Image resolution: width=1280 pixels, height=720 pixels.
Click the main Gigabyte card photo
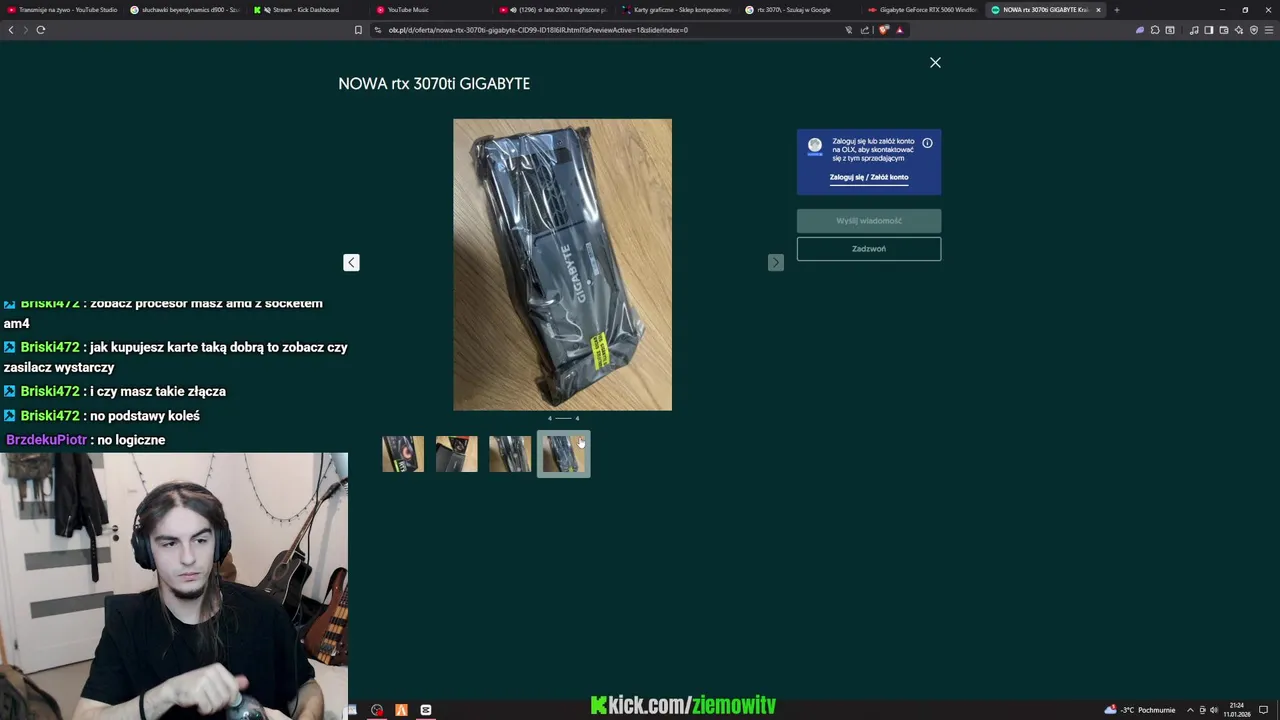[x=562, y=265]
